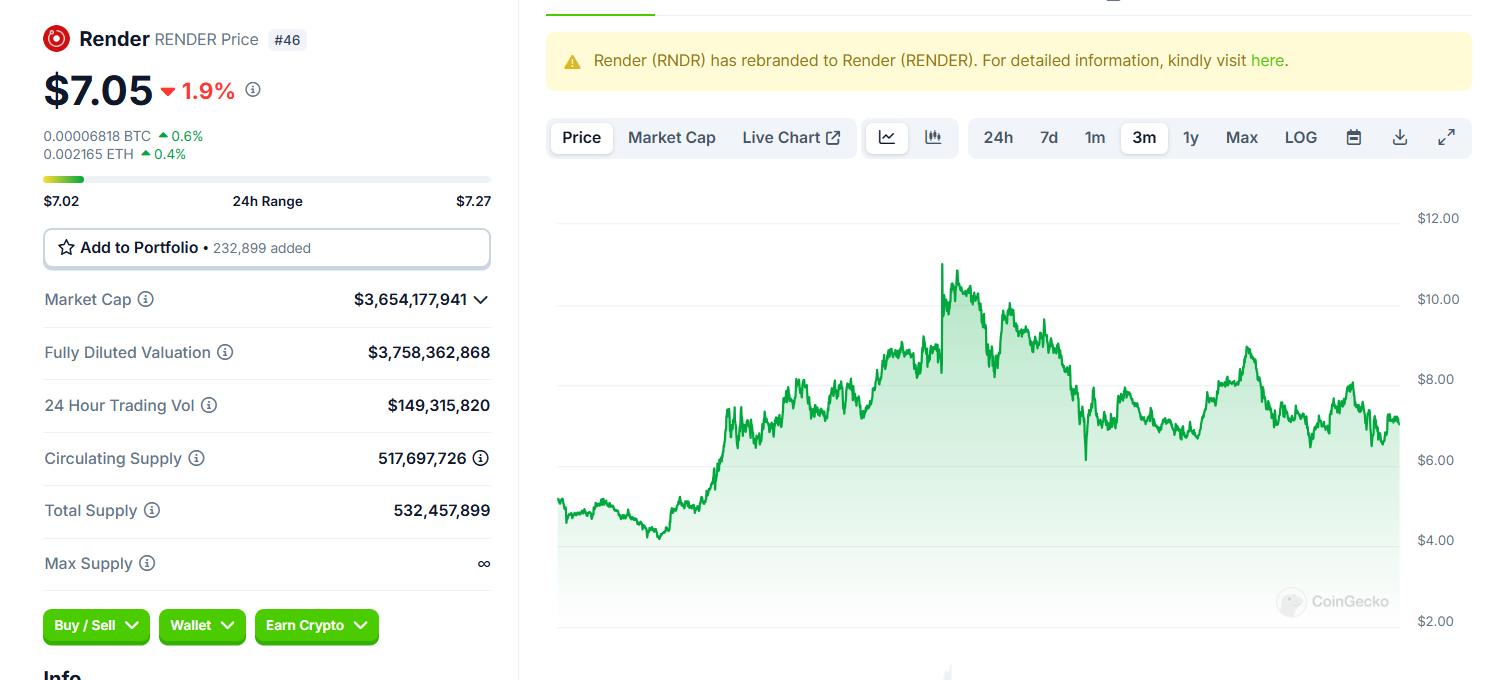
Task: Toggle LOG scale on chart
Action: point(1301,138)
